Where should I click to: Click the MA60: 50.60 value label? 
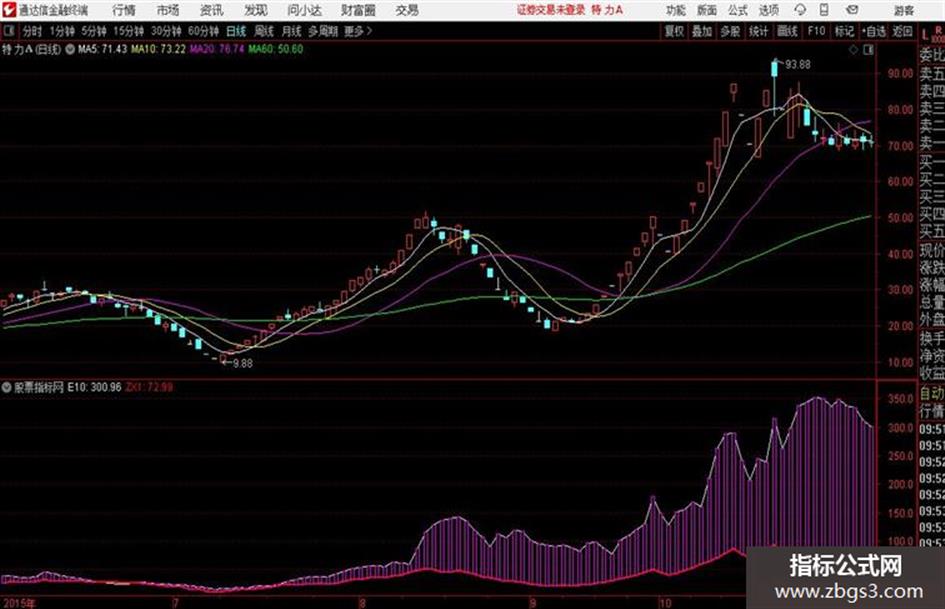coord(275,49)
